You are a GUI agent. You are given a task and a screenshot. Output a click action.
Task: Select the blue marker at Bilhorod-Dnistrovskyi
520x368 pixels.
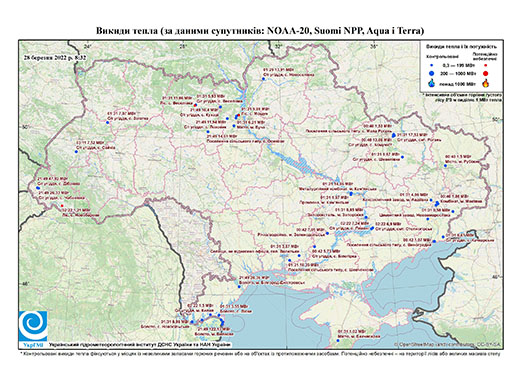[x=239, y=286]
